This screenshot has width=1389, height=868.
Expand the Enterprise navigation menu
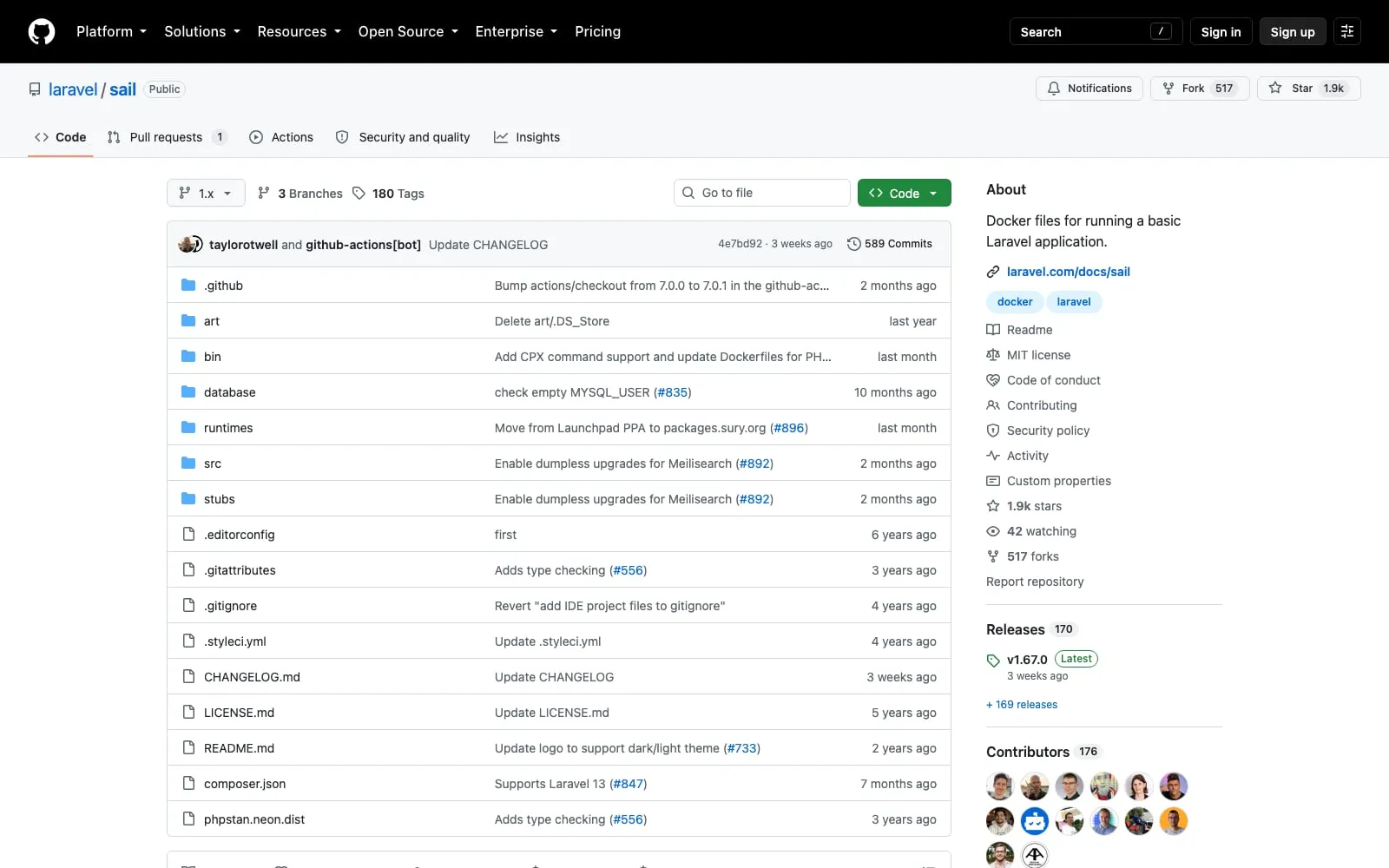click(517, 31)
